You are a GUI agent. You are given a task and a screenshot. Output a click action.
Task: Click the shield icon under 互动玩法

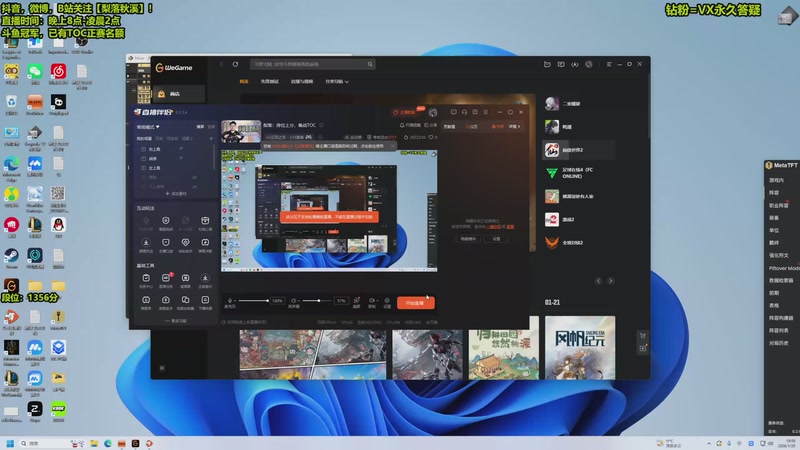[x=166, y=220]
